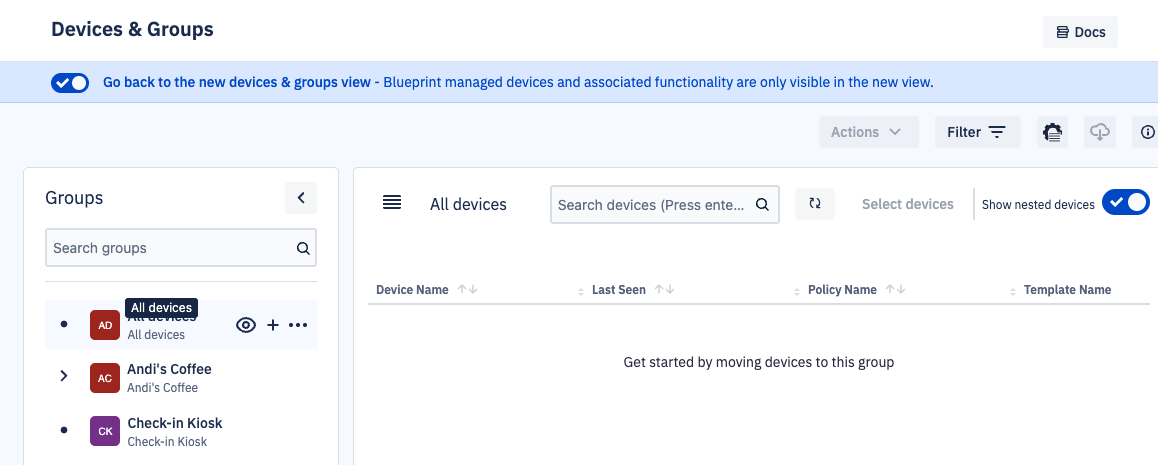Click the info circle icon
Screen dimensions: 1158x465
tap(1146, 132)
